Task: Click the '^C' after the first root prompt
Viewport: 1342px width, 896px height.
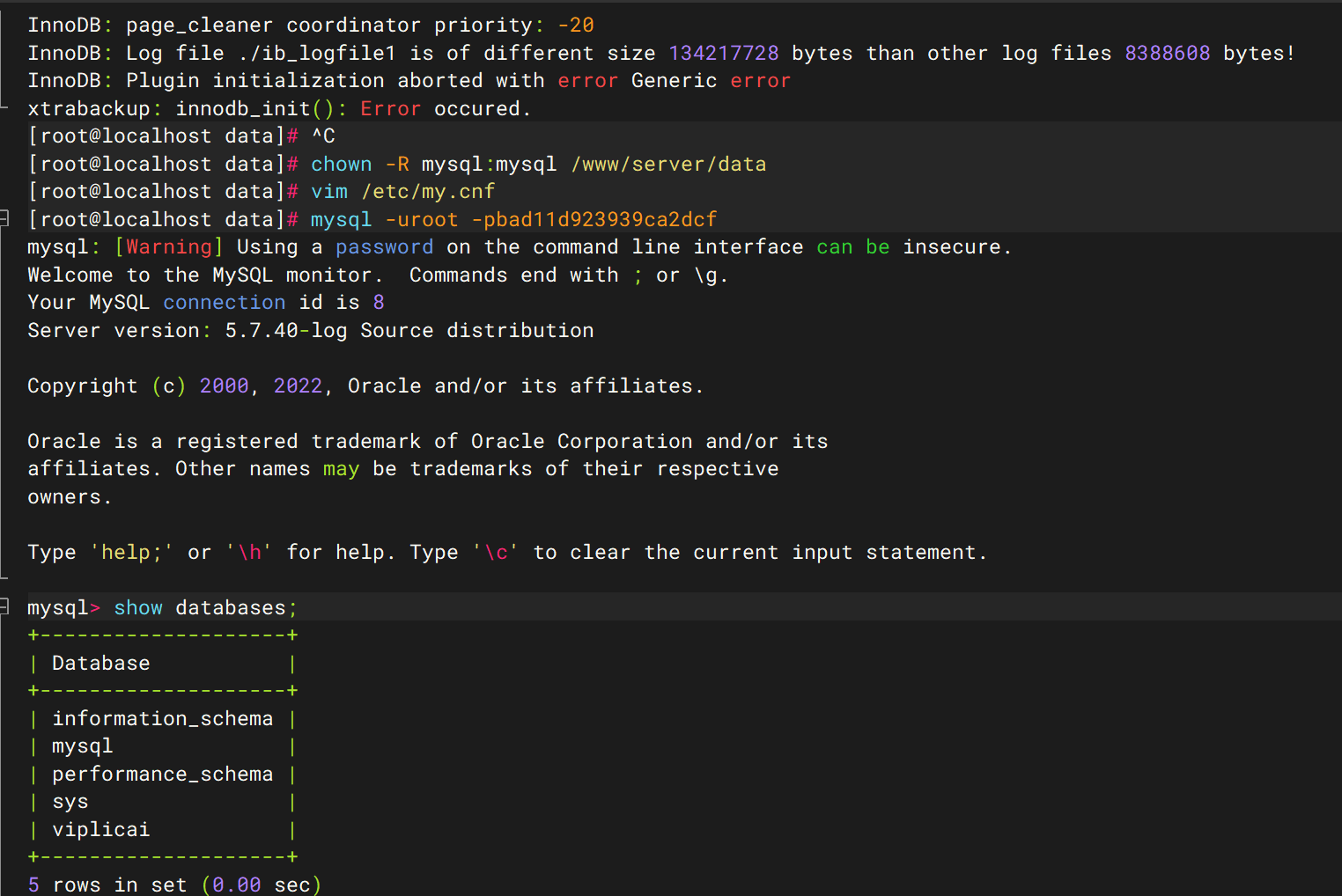Action: [x=323, y=136]
